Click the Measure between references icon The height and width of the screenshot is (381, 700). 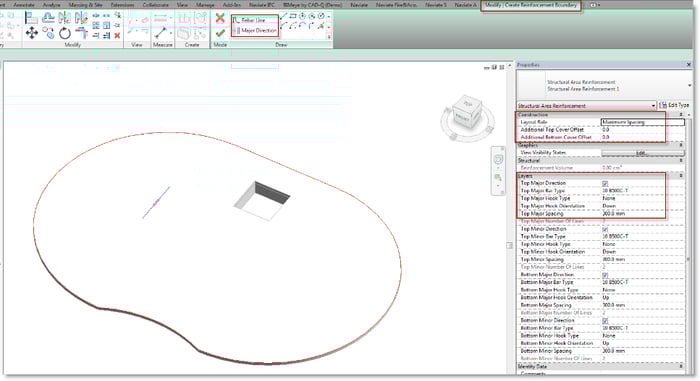point(161,33)
